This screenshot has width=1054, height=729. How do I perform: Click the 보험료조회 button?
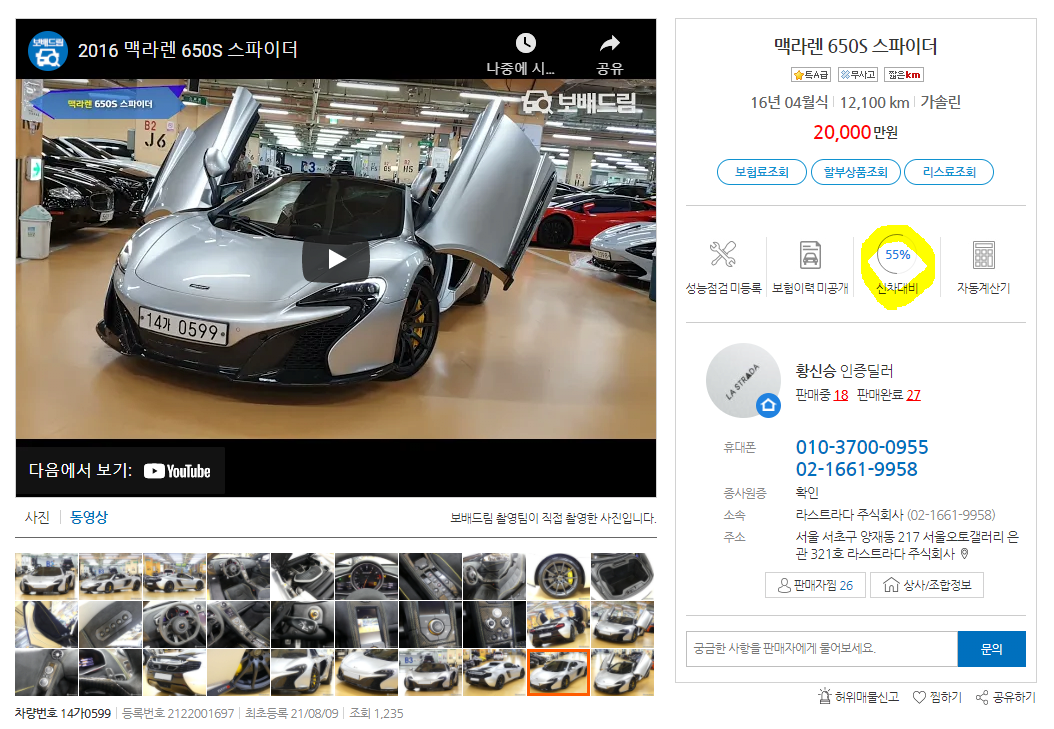[x=762, y=172]
